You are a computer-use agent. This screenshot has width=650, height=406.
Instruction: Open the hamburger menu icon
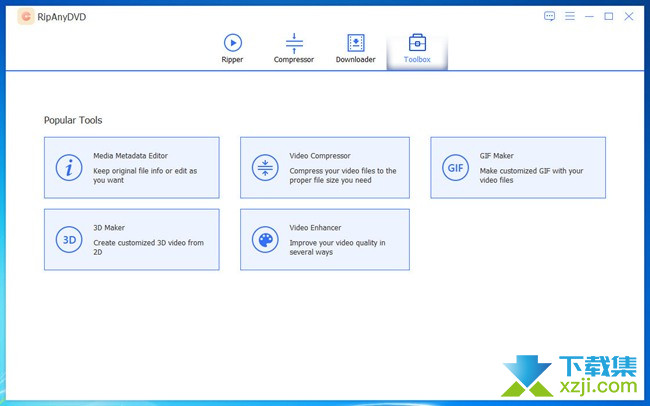570,16
